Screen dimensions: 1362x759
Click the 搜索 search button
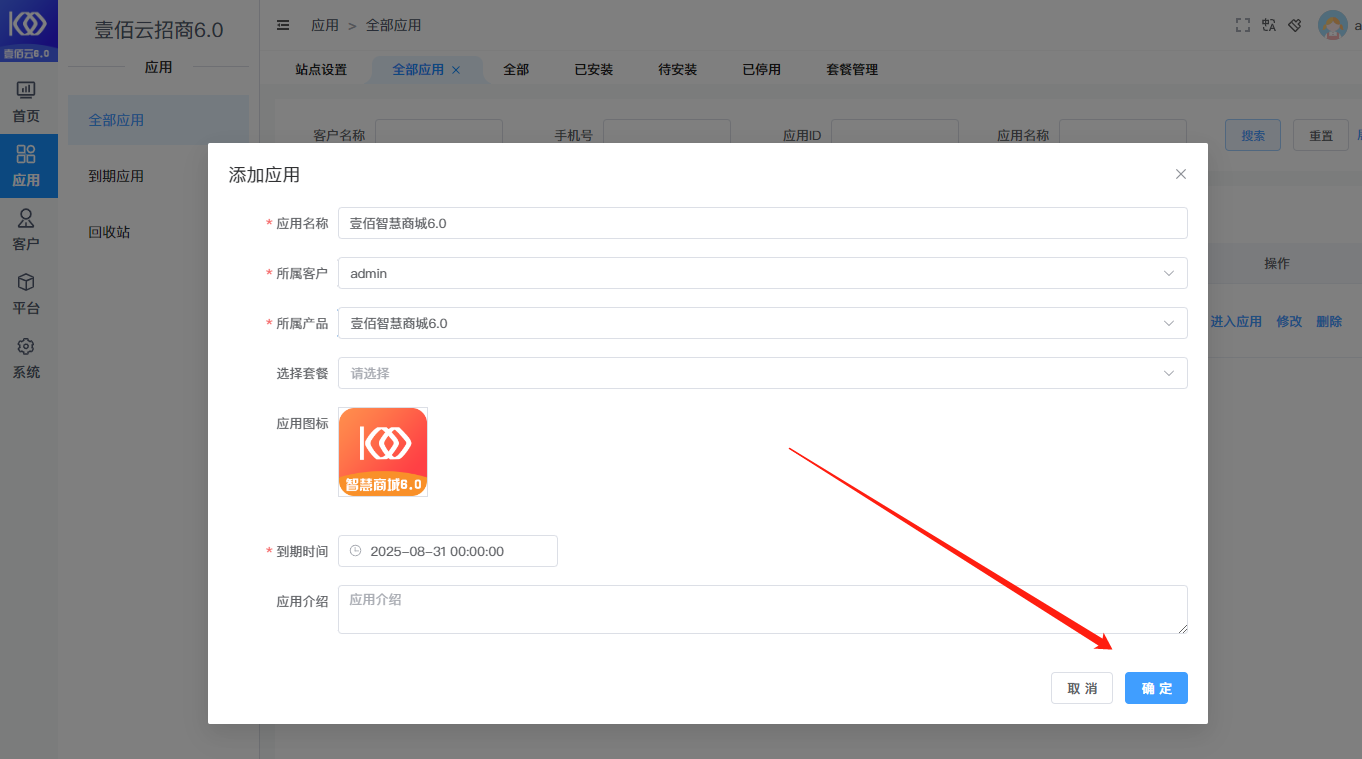1253,135
